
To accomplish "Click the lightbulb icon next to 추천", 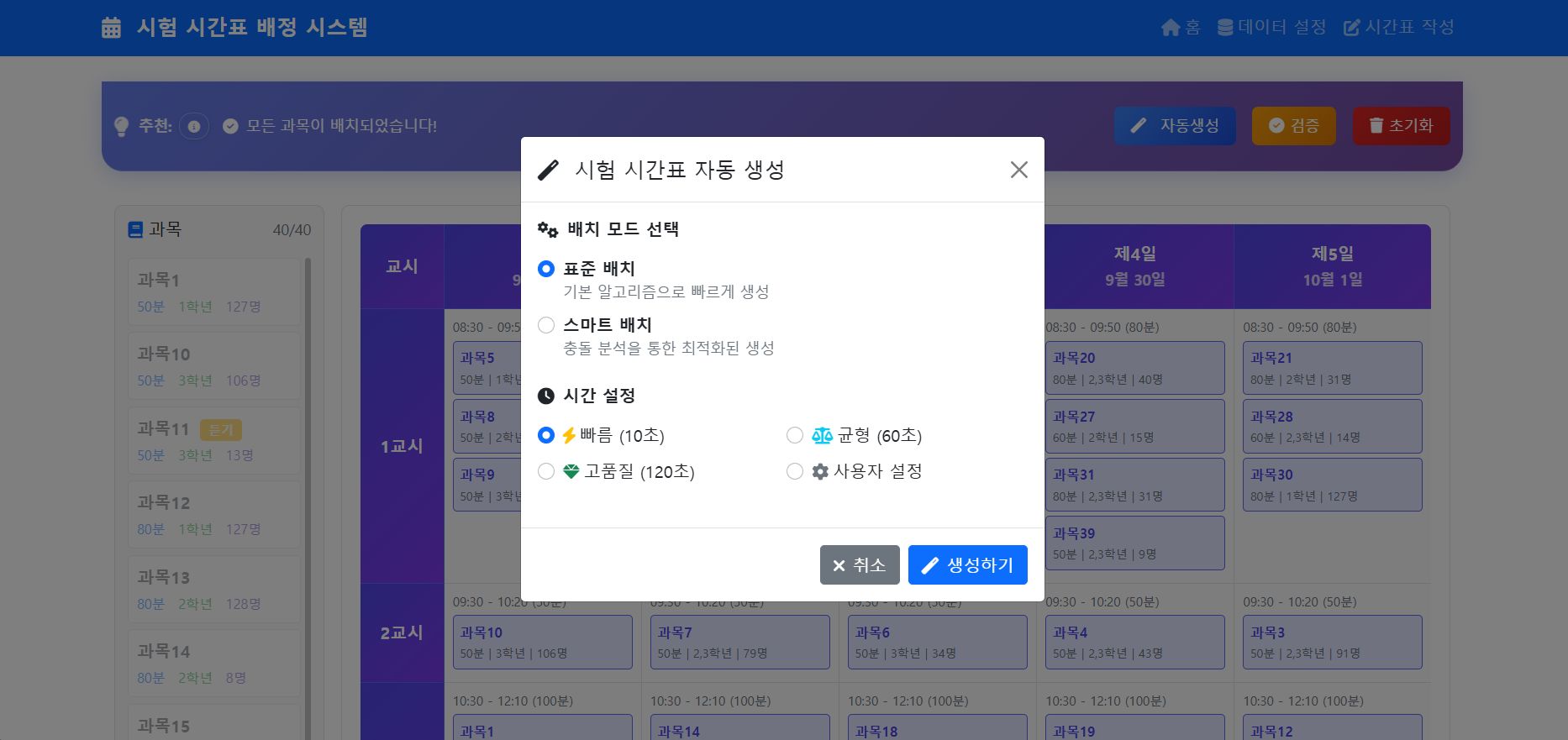I will coord(122,126).
